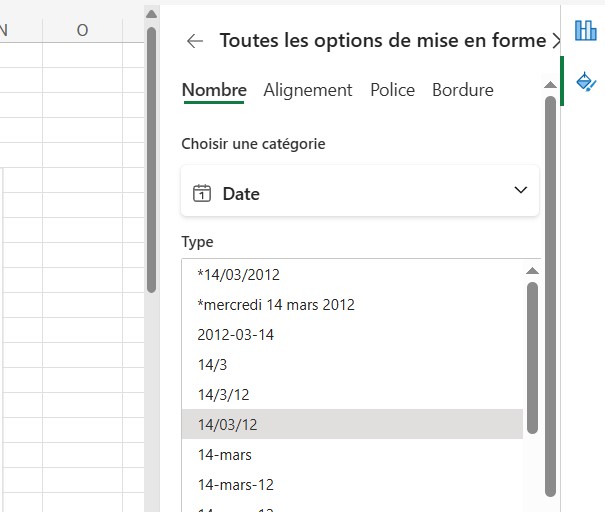The height and width of the screenshot is (512, 605).
Task: Choose the 2012-03-14 date format
Action: point(352,335)
